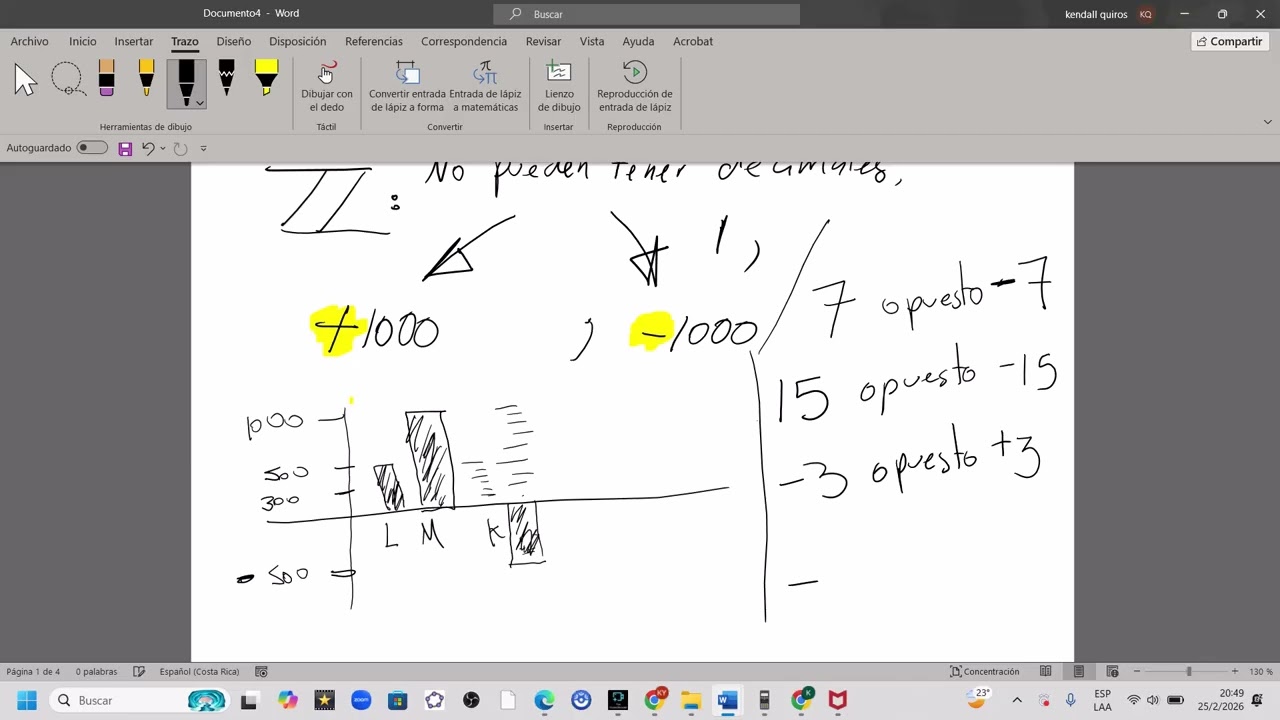1280x720 pixels.
Task: Choose the black galaxy pen
Action: click(226, 79)
